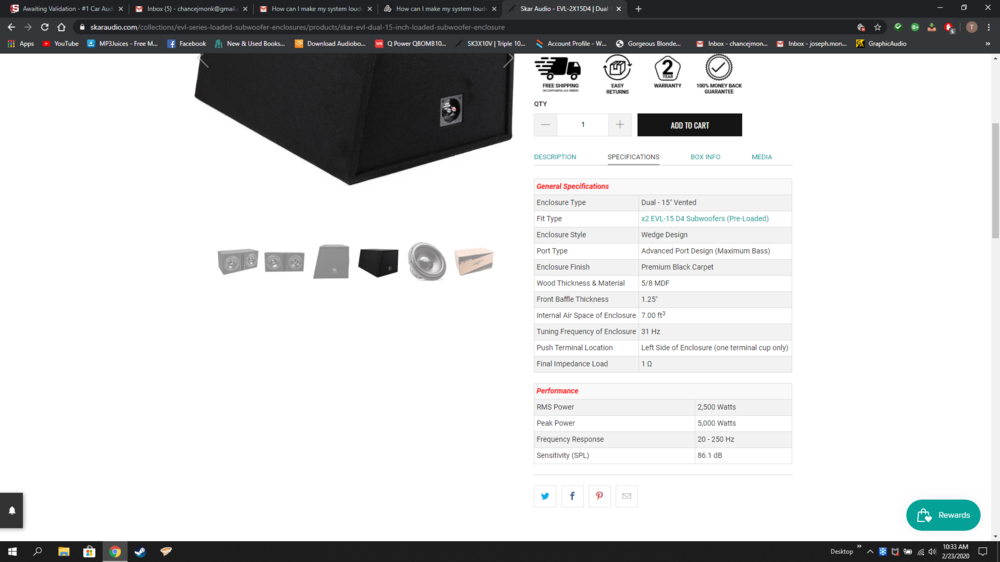Viewport: 1000px width, 562px height.
Task: Select the black angled enclosure thumbnail
Action: click(378, 262)
